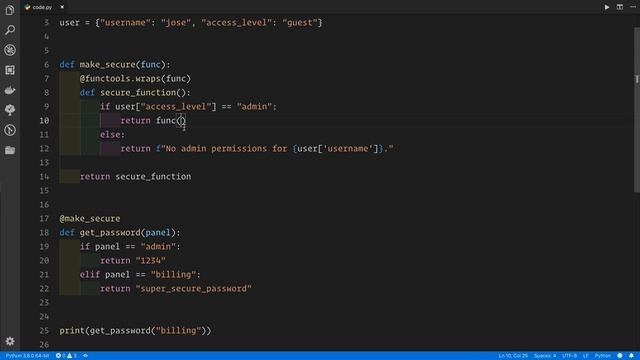
Task: Open errors and warnings count in status bar
Action: [66, 356]
